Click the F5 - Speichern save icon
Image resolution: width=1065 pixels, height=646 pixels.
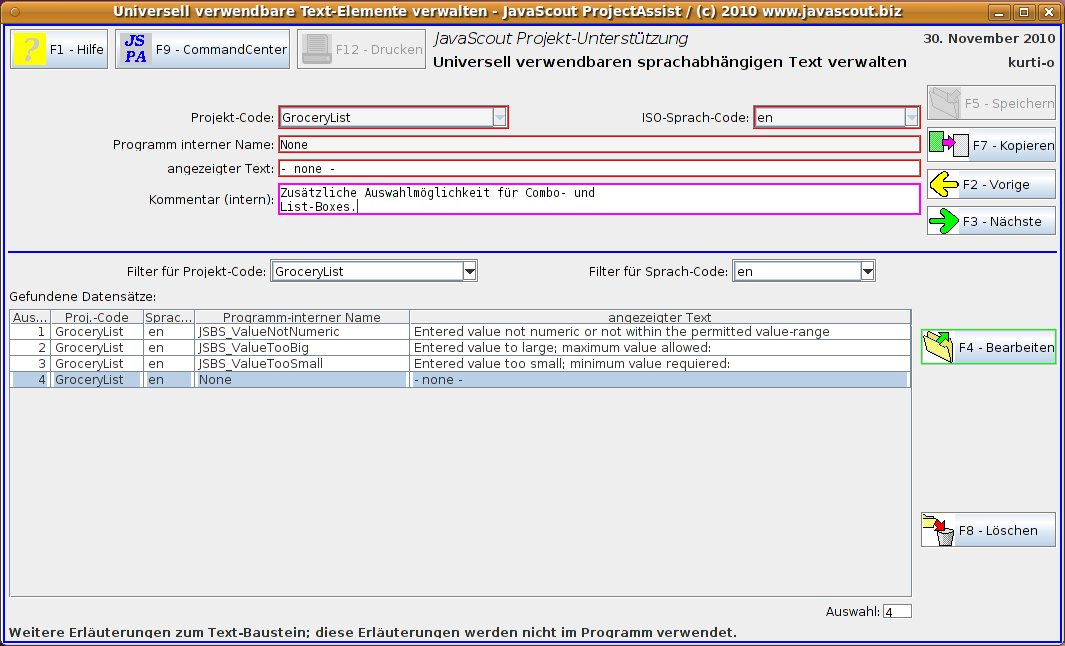(x=944, y=102)
